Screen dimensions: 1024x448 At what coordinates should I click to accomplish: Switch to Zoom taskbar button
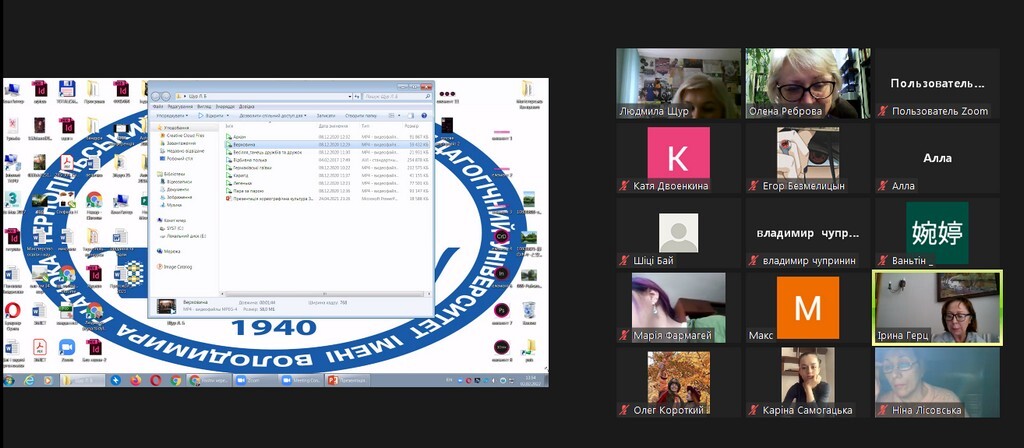256,380
